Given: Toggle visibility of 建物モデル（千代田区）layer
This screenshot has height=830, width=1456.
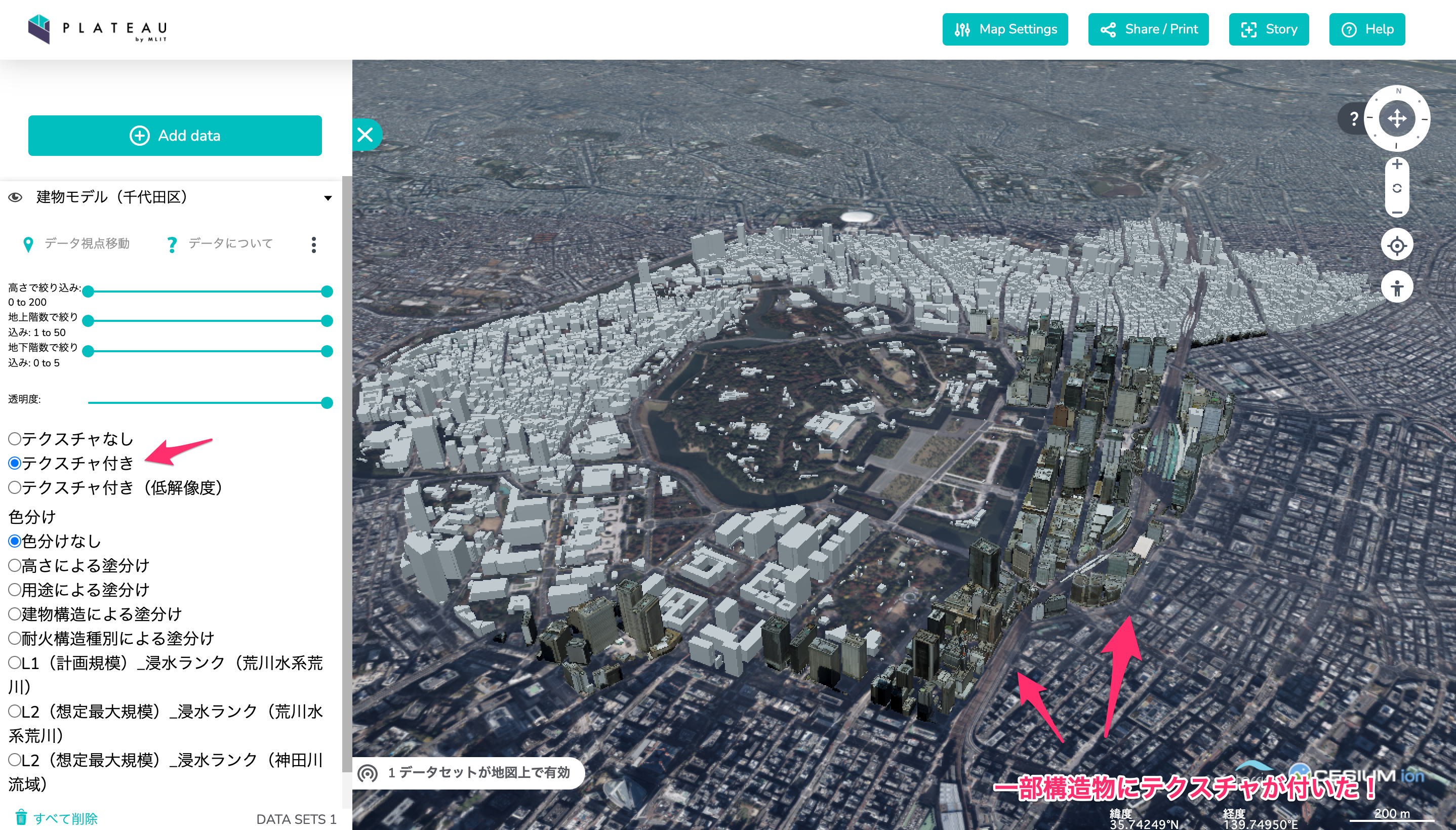Looking at the screenshot, I should pos(15,197).
